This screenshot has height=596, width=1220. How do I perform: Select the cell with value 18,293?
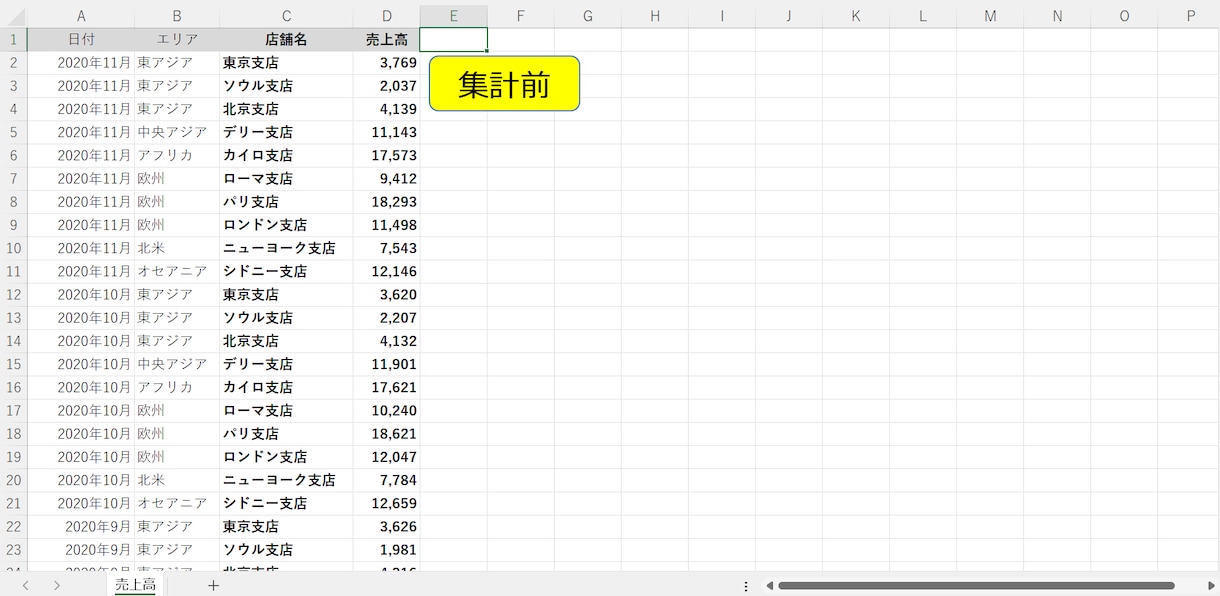pyautogui.click(x=386, y=202)
